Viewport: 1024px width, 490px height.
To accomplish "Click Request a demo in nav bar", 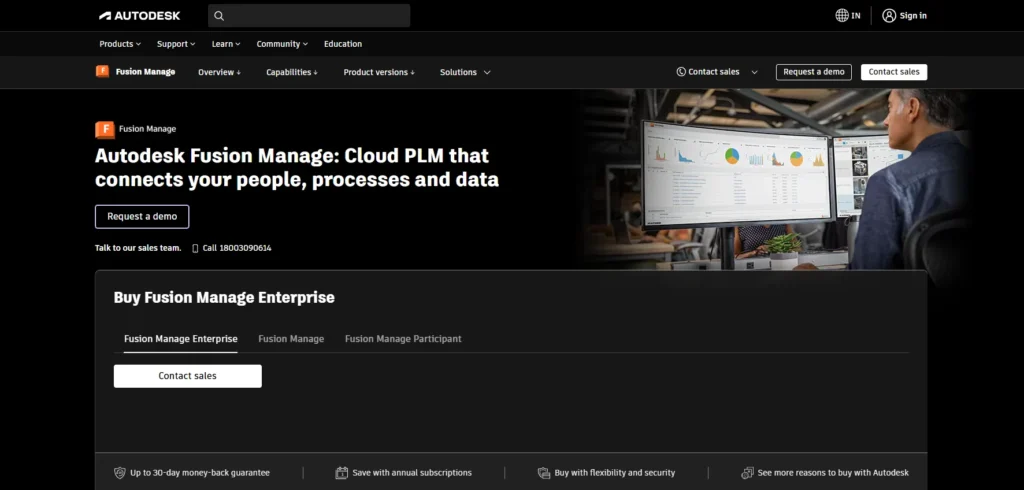I will tap(814, 72).
